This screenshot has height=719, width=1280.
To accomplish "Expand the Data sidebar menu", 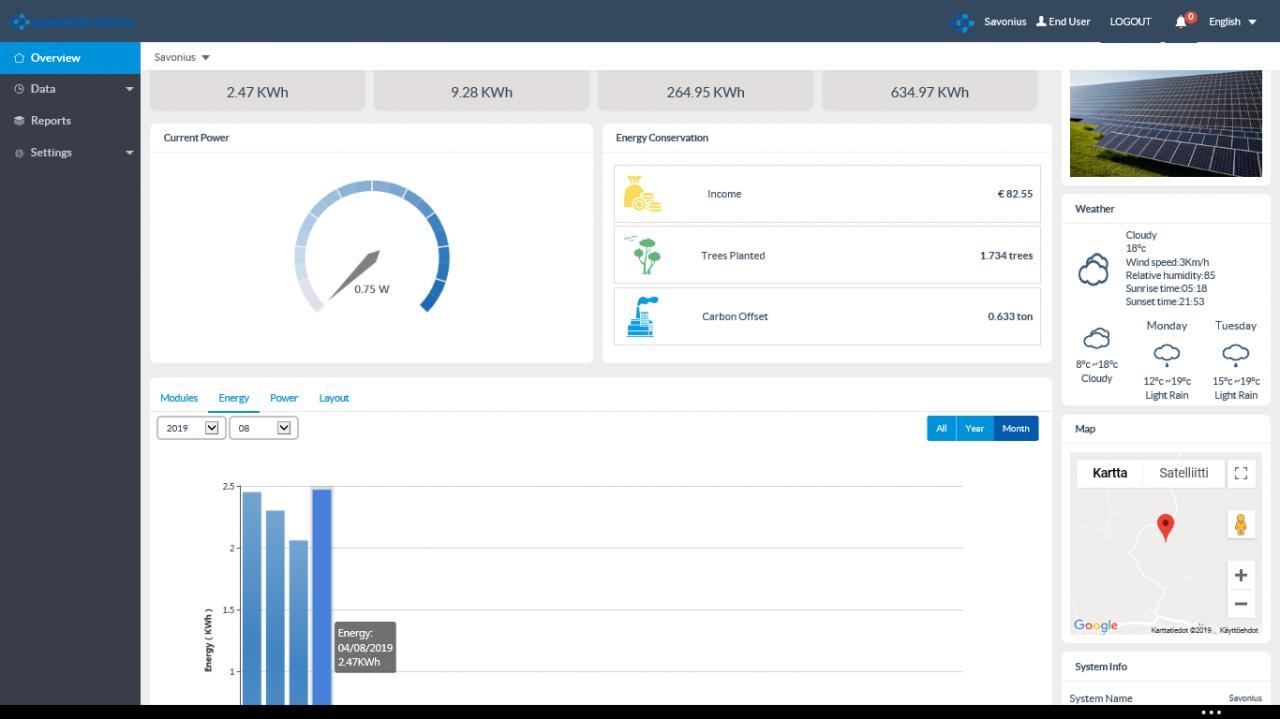I will [x=70, y=89].
